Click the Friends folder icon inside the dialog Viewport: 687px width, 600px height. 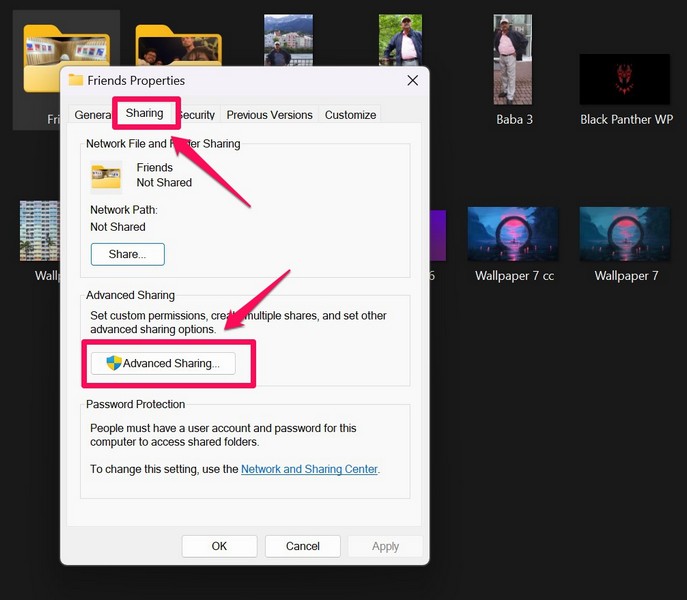[106, 175]
